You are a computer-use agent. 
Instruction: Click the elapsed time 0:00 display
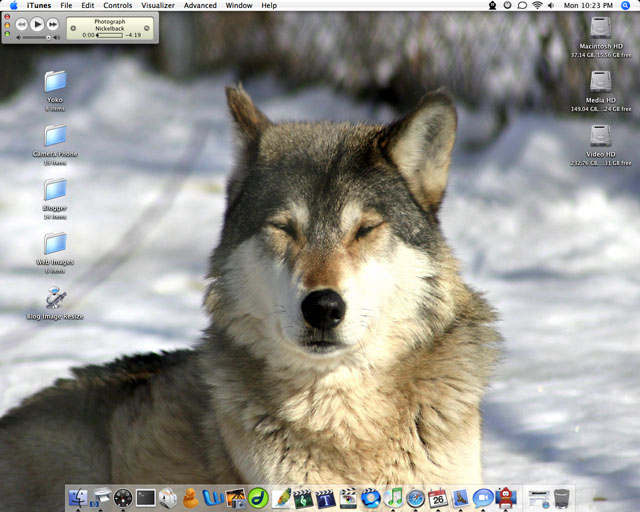coord(88,35)
